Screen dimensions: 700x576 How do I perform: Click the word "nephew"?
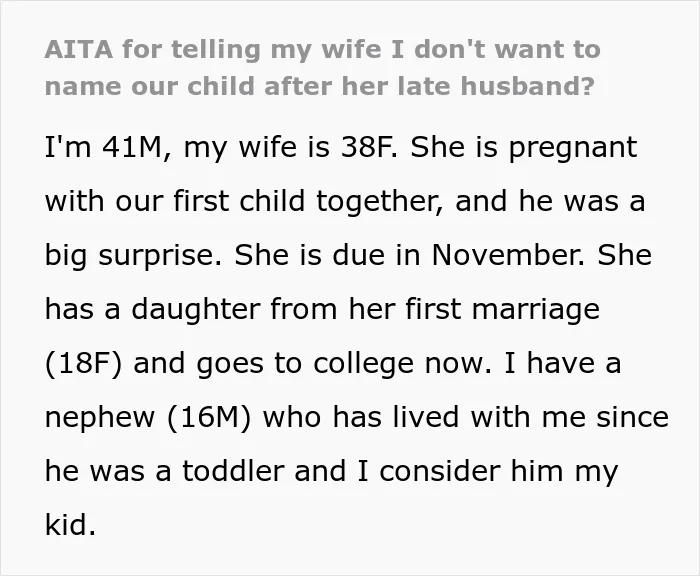pos(100,418)
